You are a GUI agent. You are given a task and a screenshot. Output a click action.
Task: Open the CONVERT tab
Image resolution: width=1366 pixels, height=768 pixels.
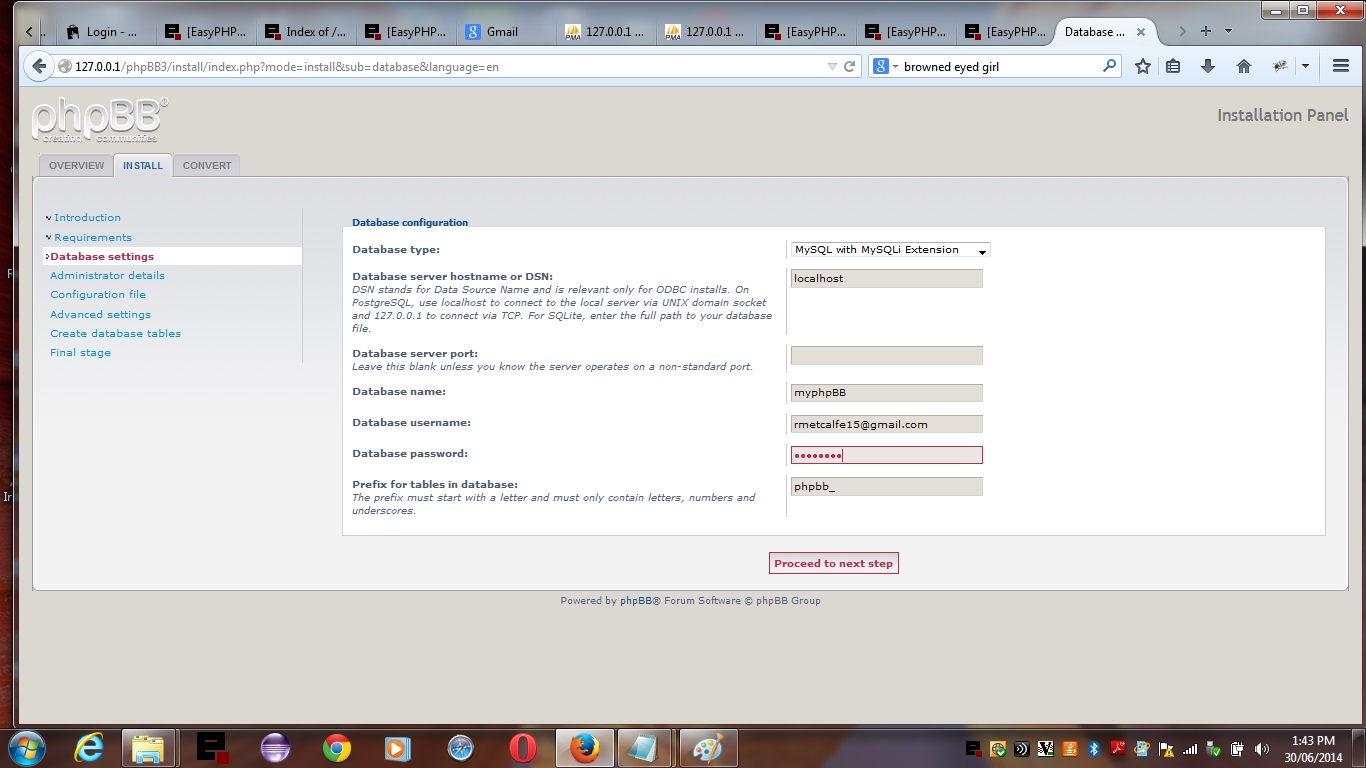[x=207, y=166]
